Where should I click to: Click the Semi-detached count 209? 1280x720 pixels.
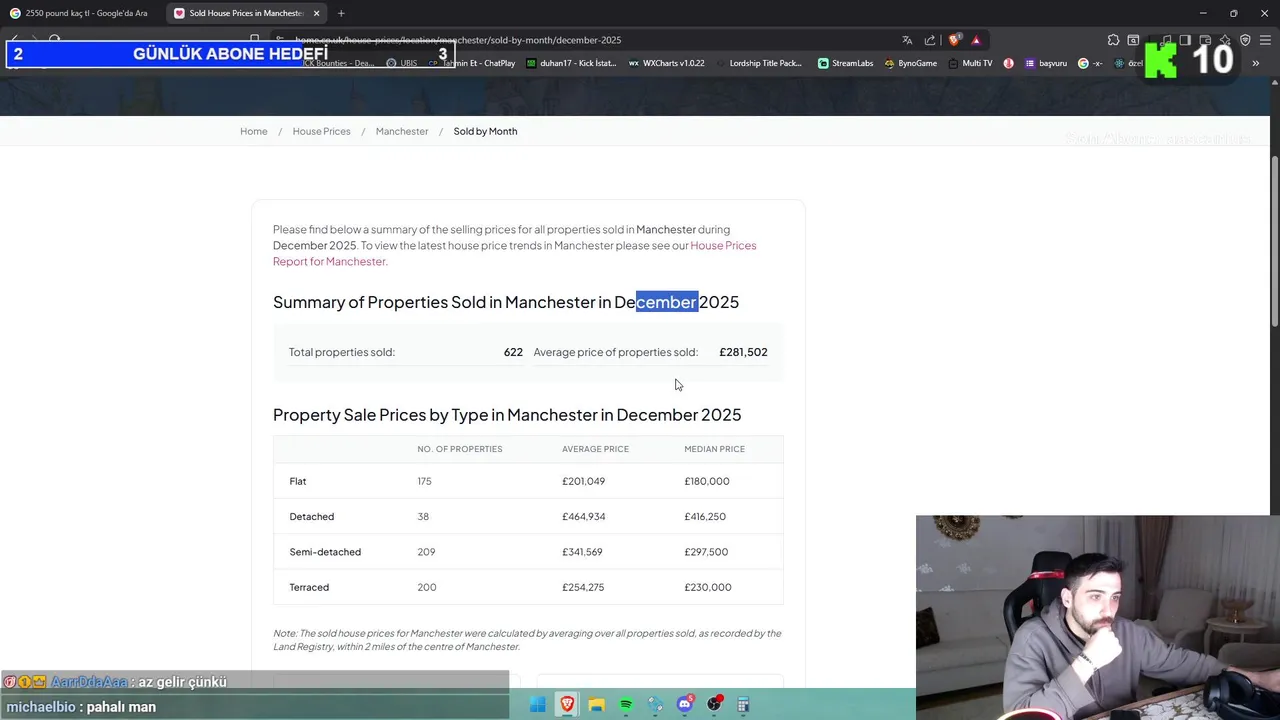tap(426, 552)
